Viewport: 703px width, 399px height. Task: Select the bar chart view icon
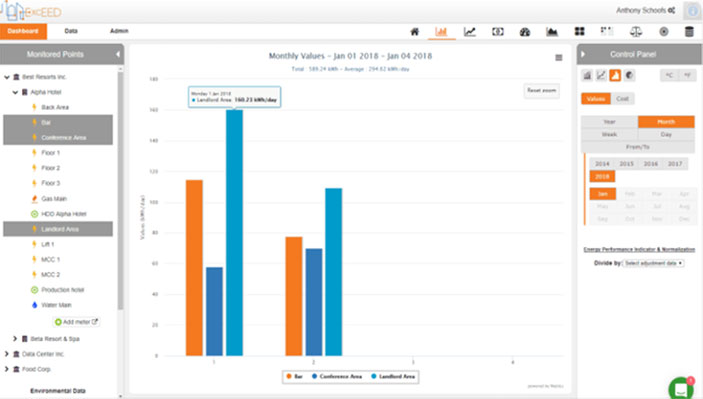click(x=441, y=31)
